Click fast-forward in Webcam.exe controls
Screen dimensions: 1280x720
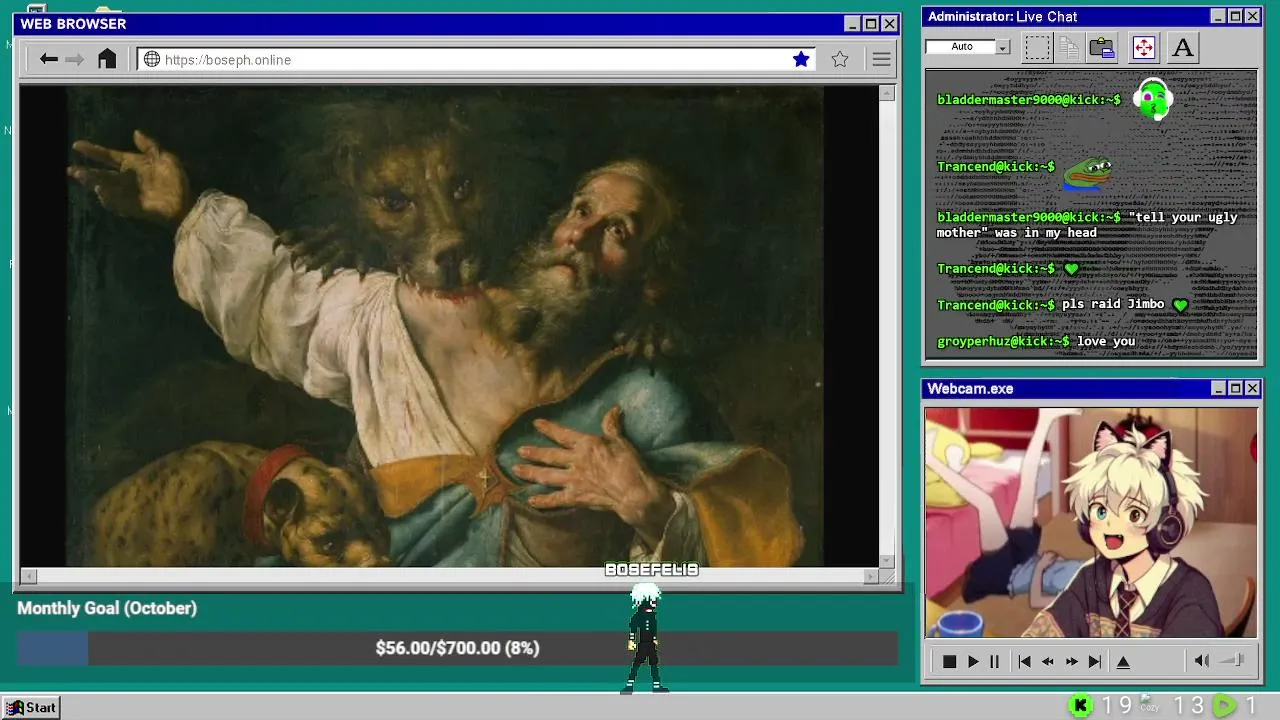pos(1071,661)
